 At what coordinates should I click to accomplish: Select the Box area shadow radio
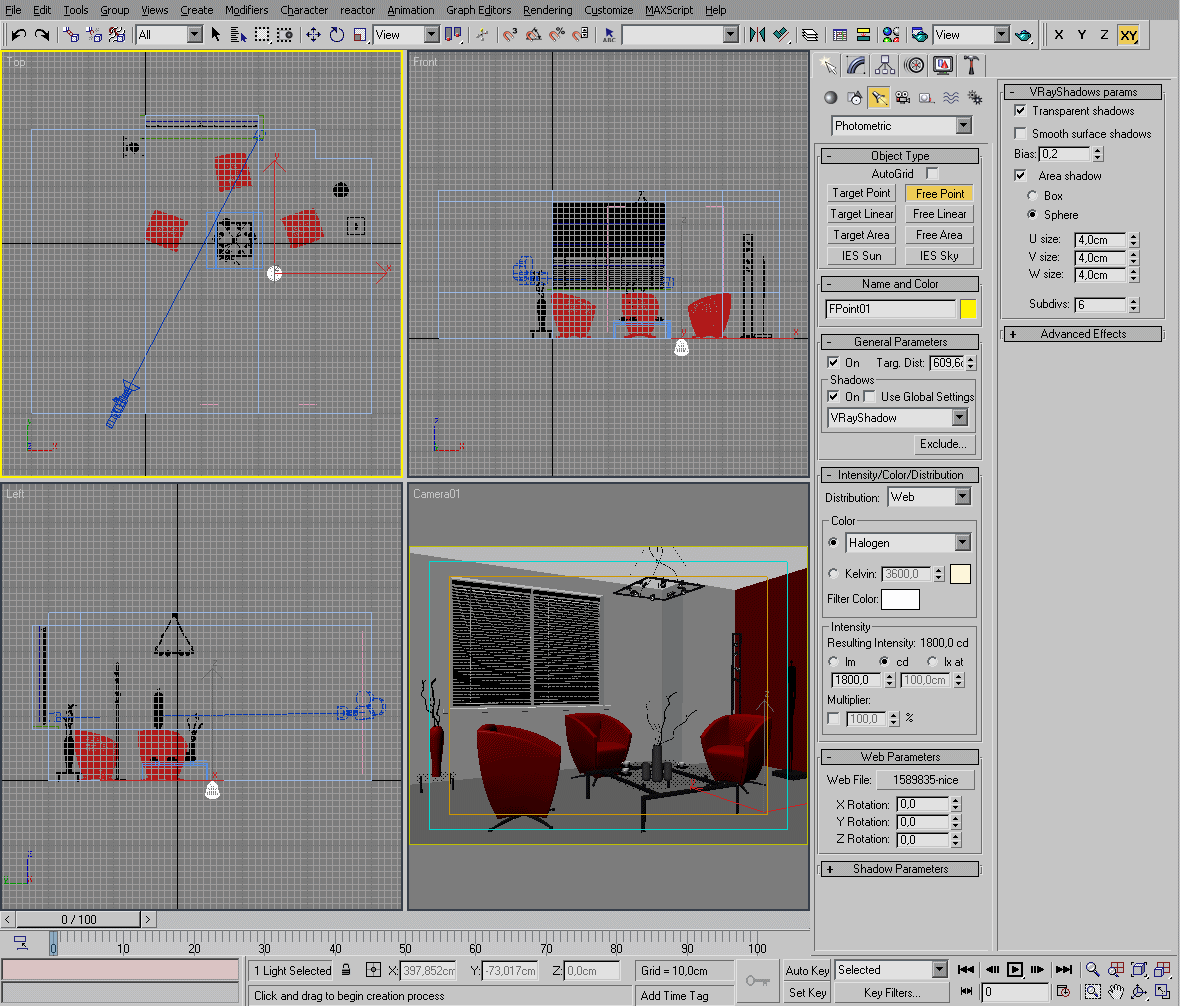tap(1032, 196)
